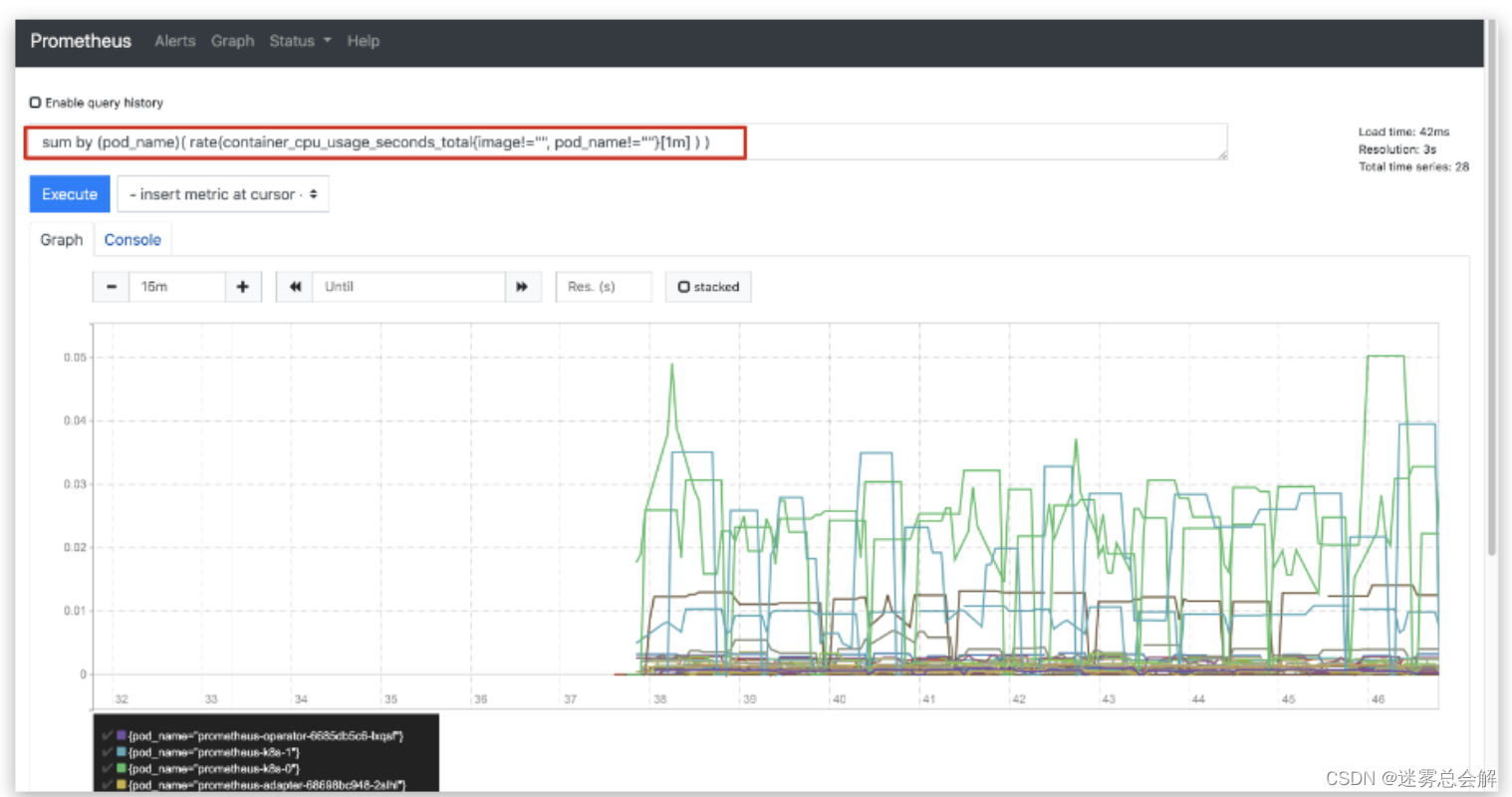
Task: Move end time forward with fast-forward icon
Action: [523, 287]
